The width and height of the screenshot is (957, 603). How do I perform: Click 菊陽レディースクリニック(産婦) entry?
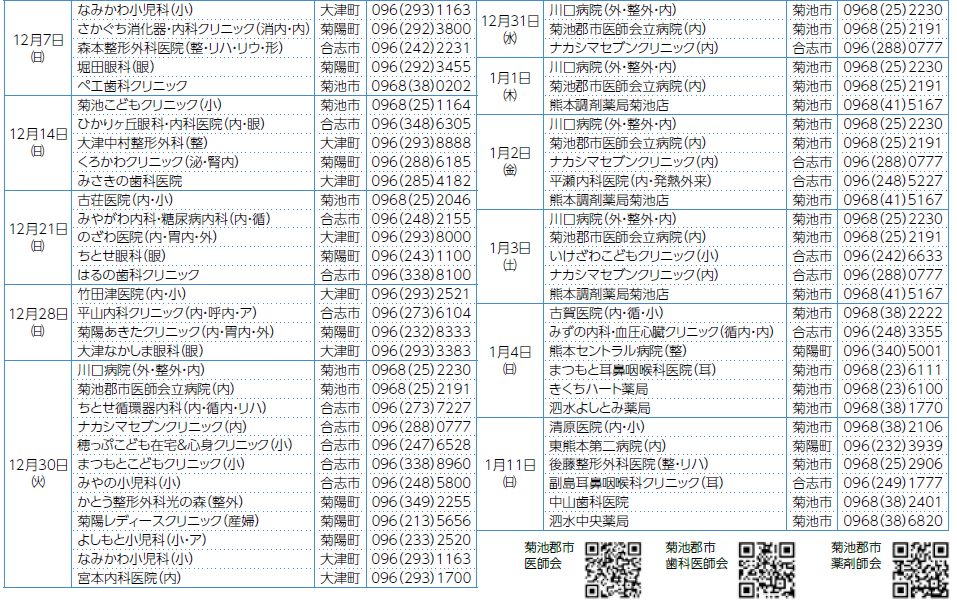click(x=167, y=521)
